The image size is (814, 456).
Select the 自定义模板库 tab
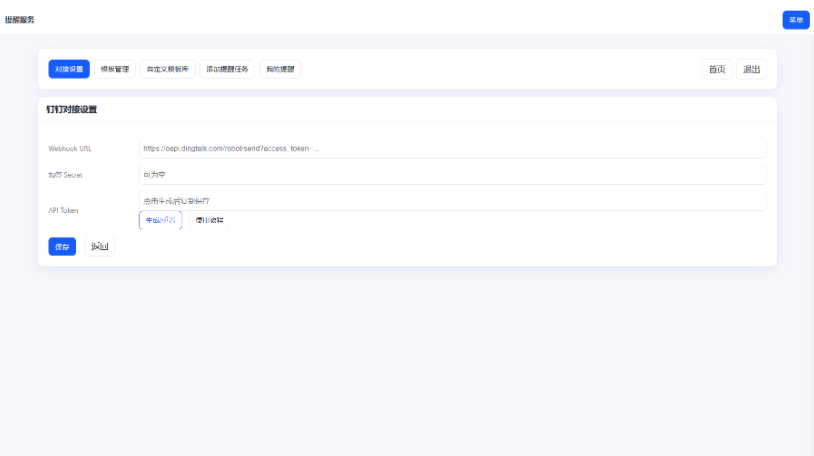[x=166, y=69]
